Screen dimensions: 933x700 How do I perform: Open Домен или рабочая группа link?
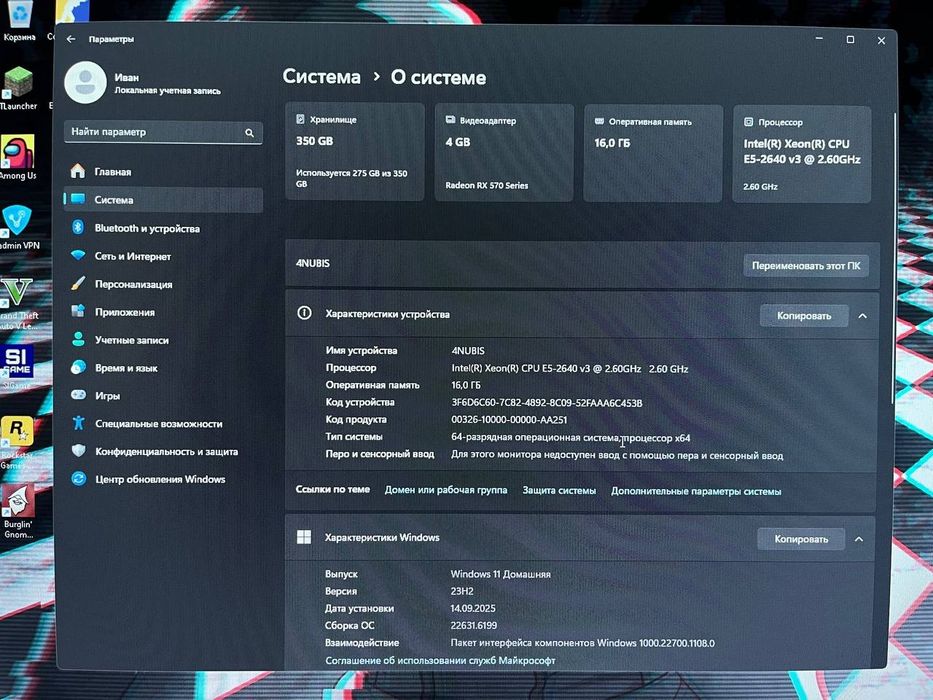446,490
